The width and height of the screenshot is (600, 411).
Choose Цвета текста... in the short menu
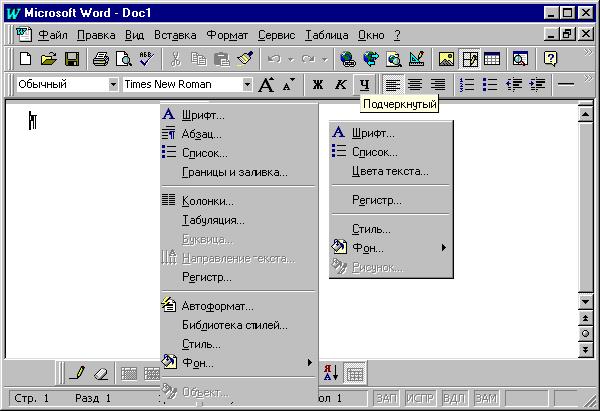click(x=391, y=171)
